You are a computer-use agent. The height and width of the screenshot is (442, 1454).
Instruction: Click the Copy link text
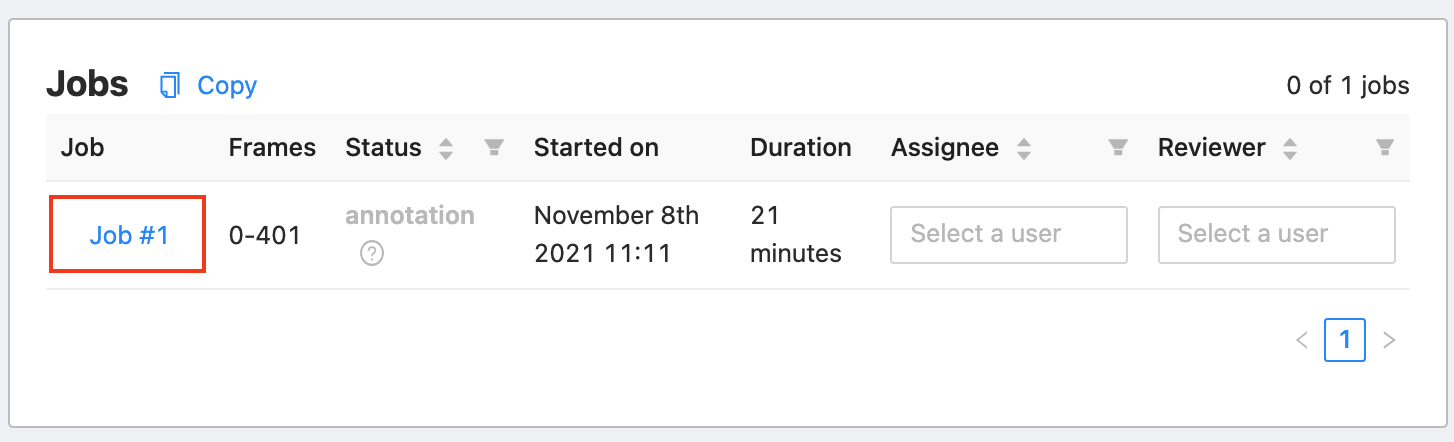(227, 86)
